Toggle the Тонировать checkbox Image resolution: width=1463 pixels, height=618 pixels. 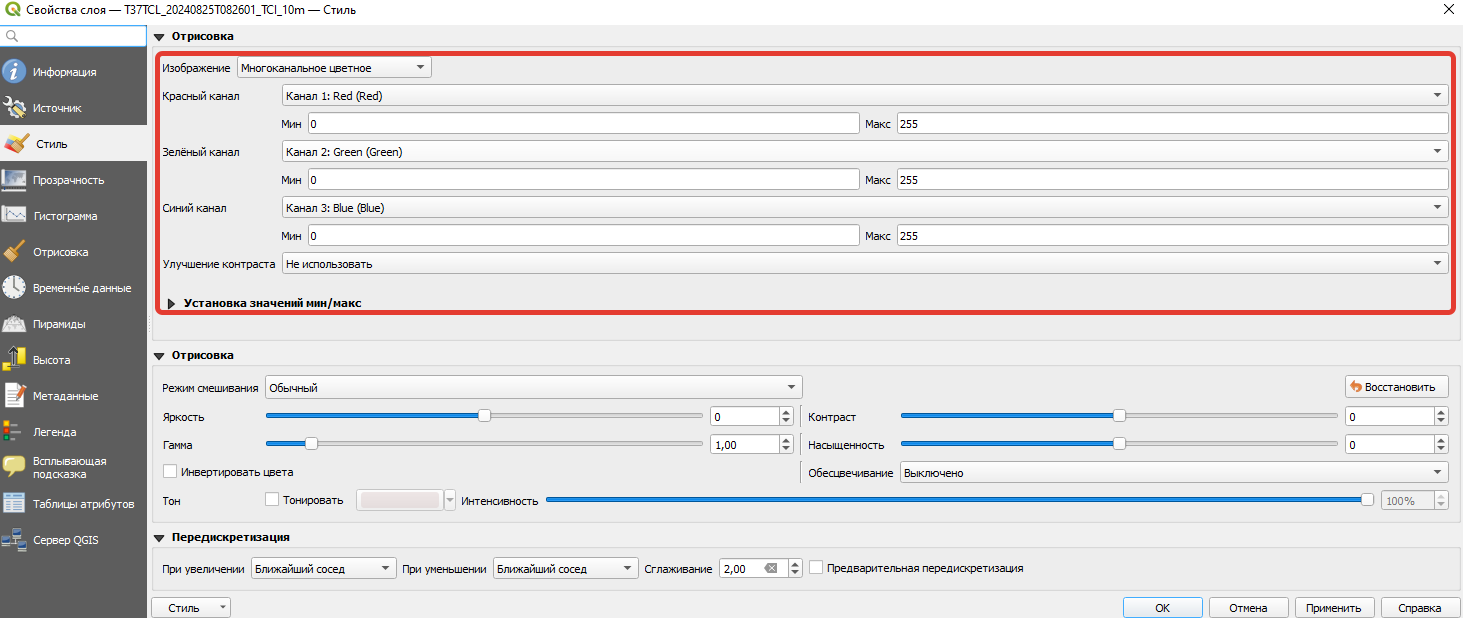(272, 499)
